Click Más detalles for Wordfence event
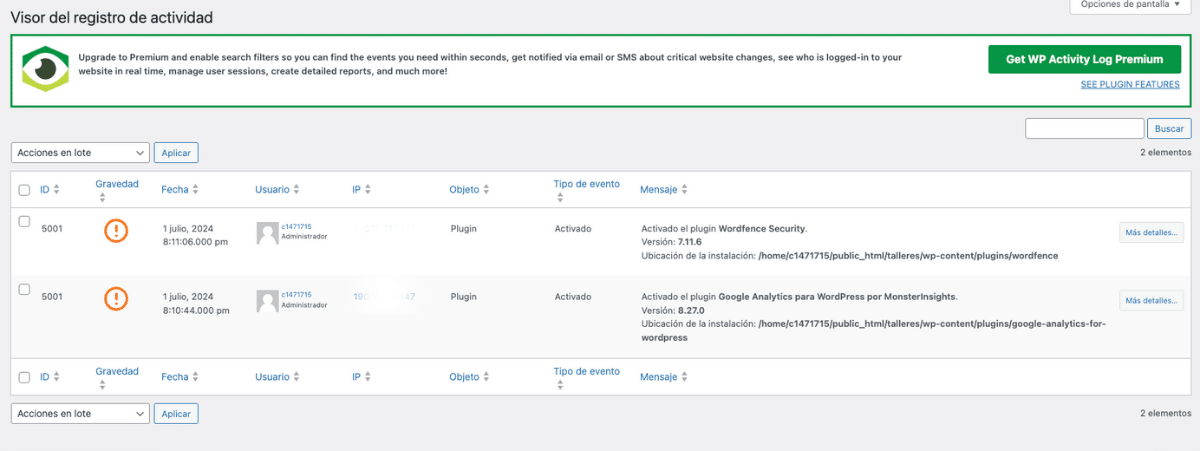This screenshot has width=1200, height=451. tap(1151, 233)
